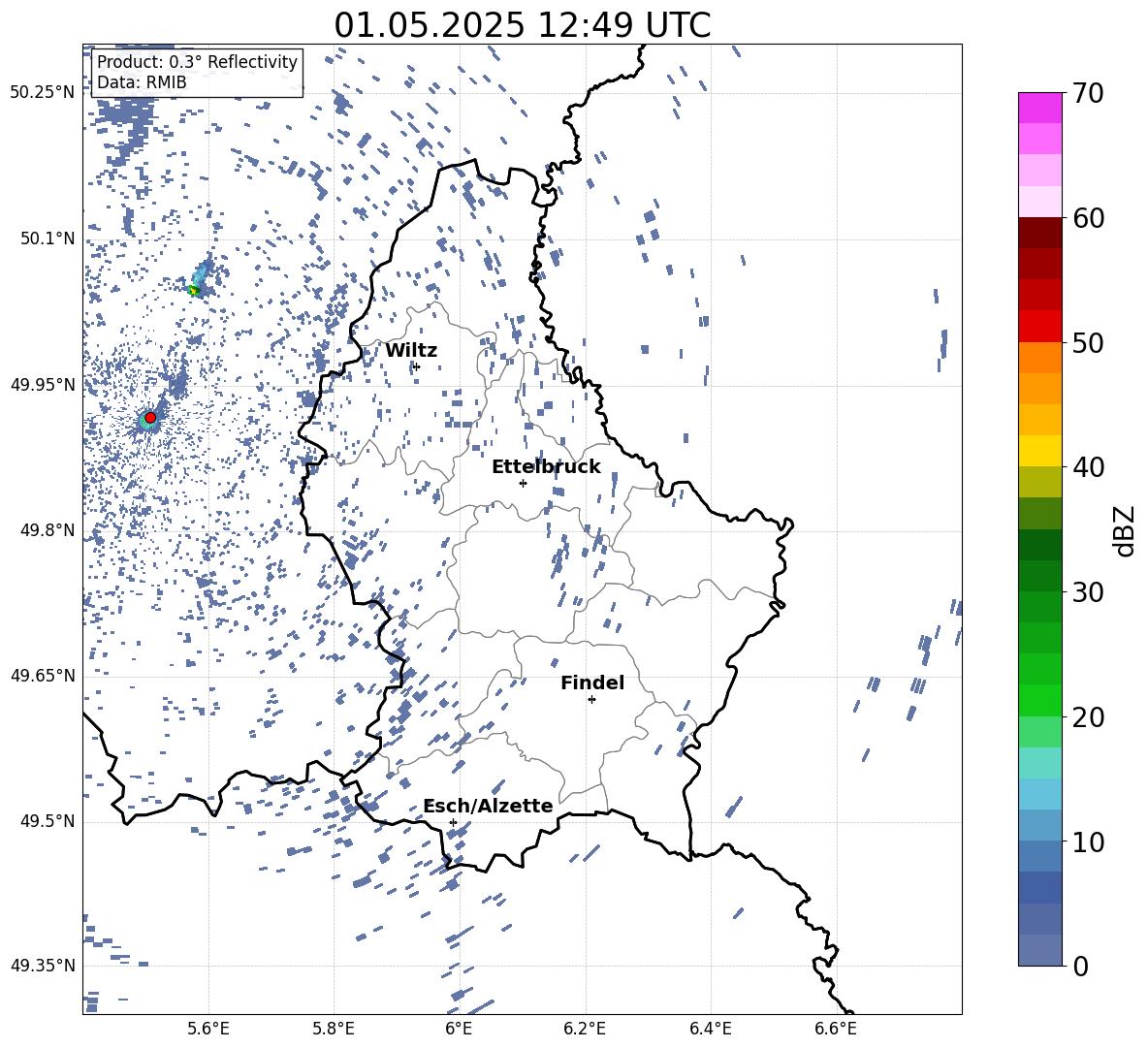Click the 5.8°E longitude label

pos(334,1029)
